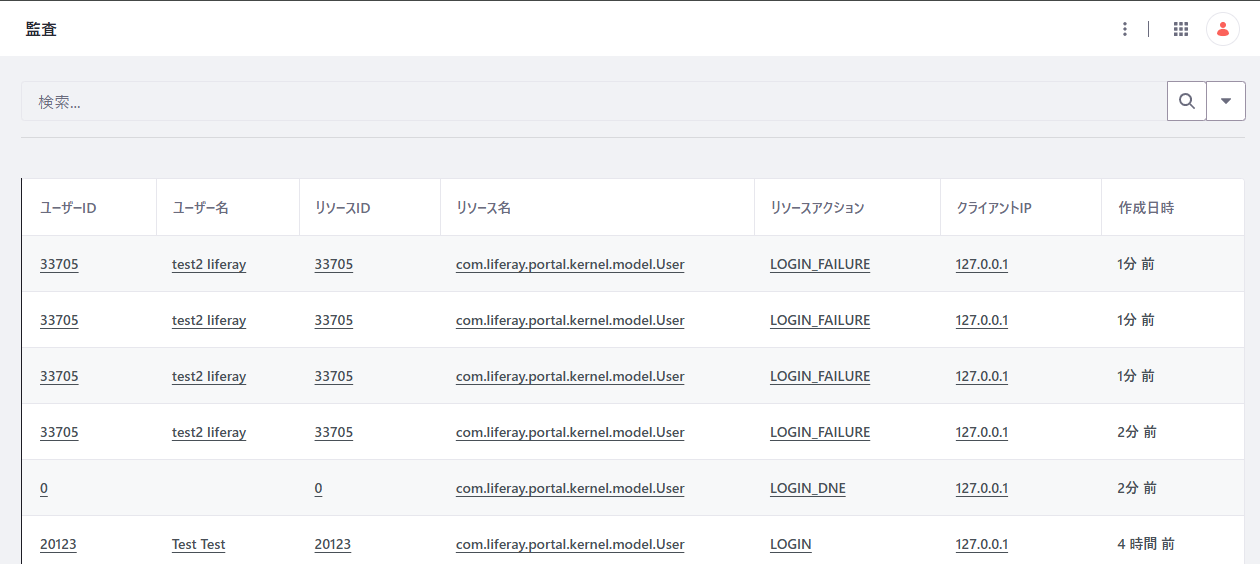Focus the 検索 search field
The height and width of the screenshot is (564, 1260).
click(594, 101)
